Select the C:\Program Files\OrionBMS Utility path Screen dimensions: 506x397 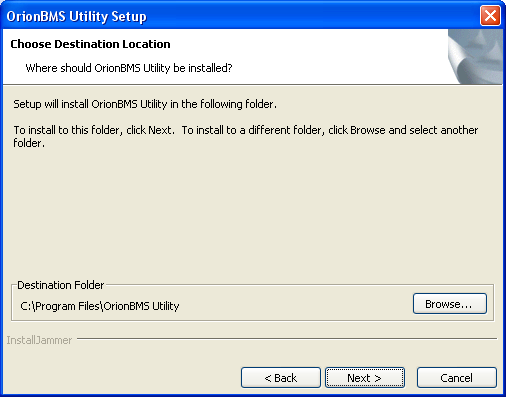click(100, 306)
